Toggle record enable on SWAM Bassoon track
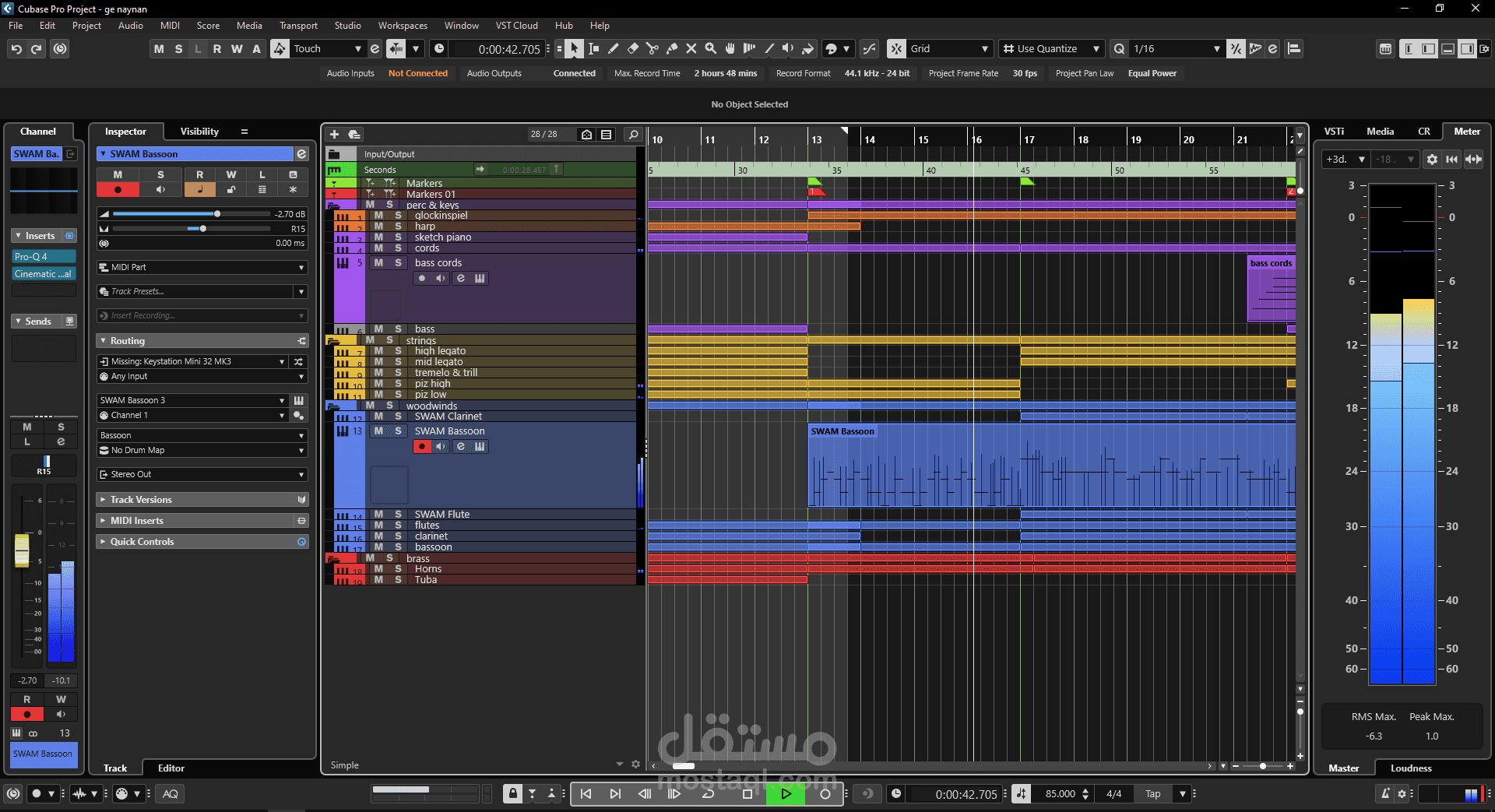Image resolution: width=1495 pixels, height=812 pixels. point(422,447)
